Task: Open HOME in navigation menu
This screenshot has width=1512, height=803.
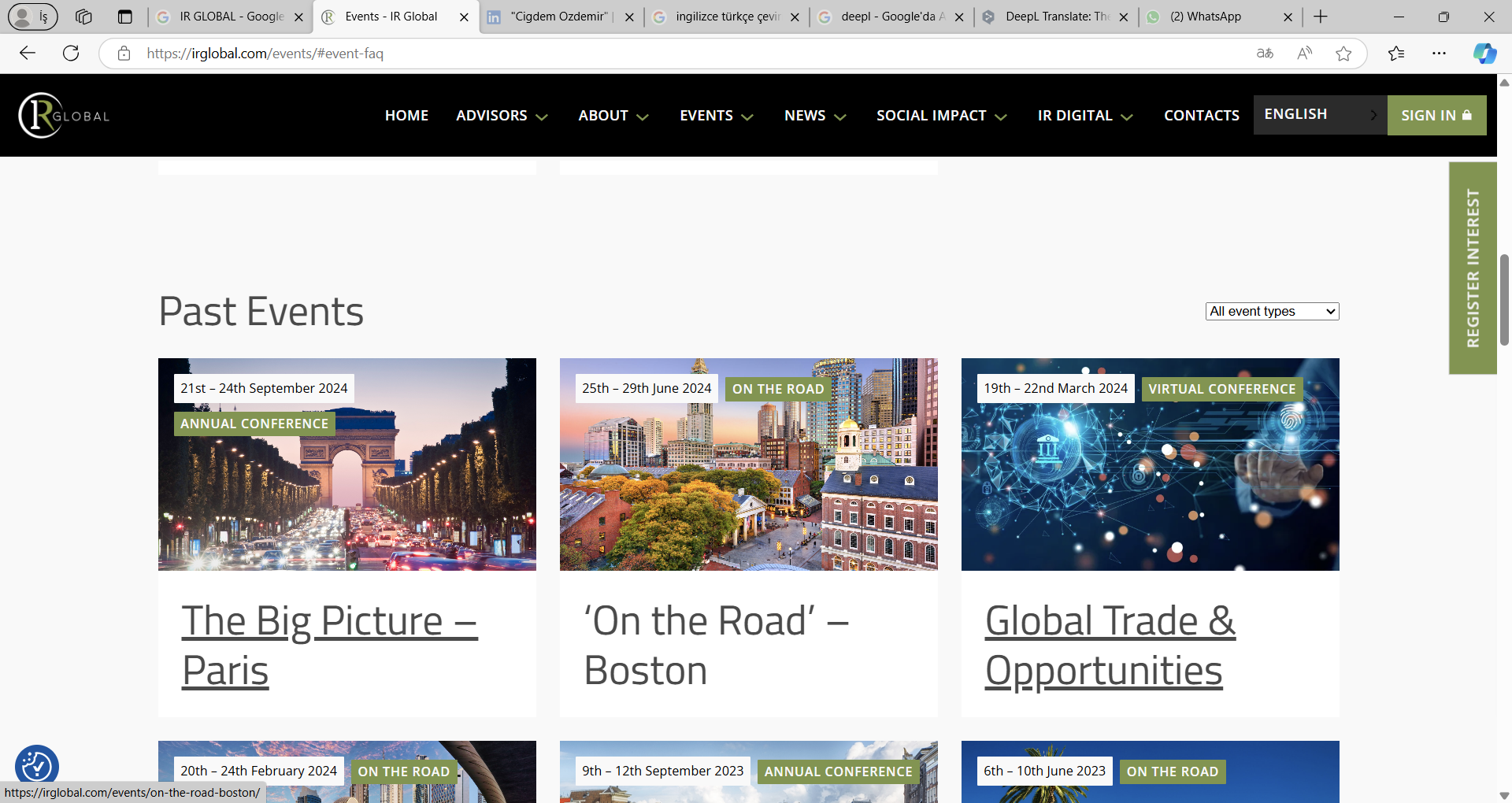Action: (406, 115)
